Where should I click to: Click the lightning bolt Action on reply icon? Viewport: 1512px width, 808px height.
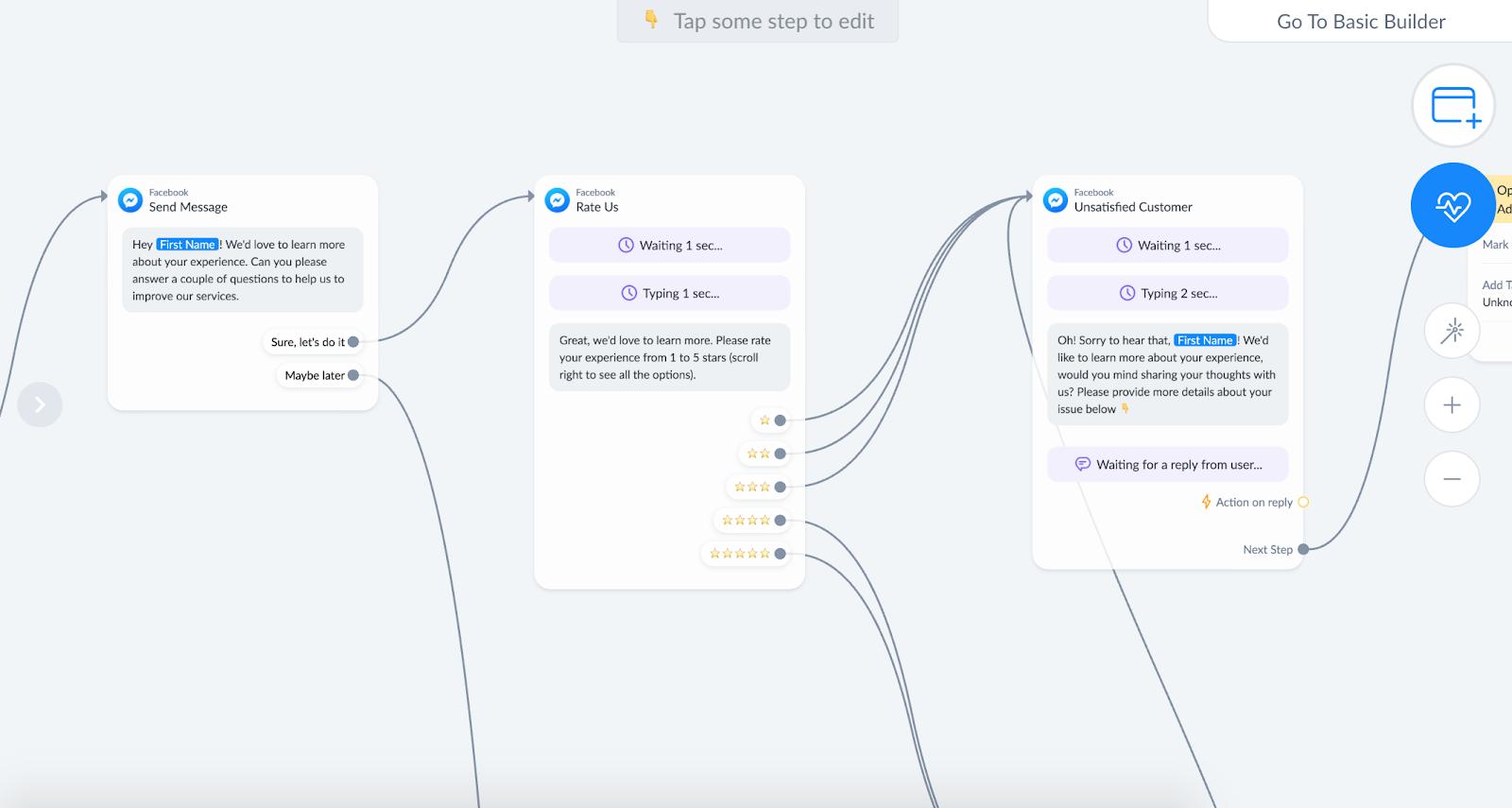coord(1206,502)
